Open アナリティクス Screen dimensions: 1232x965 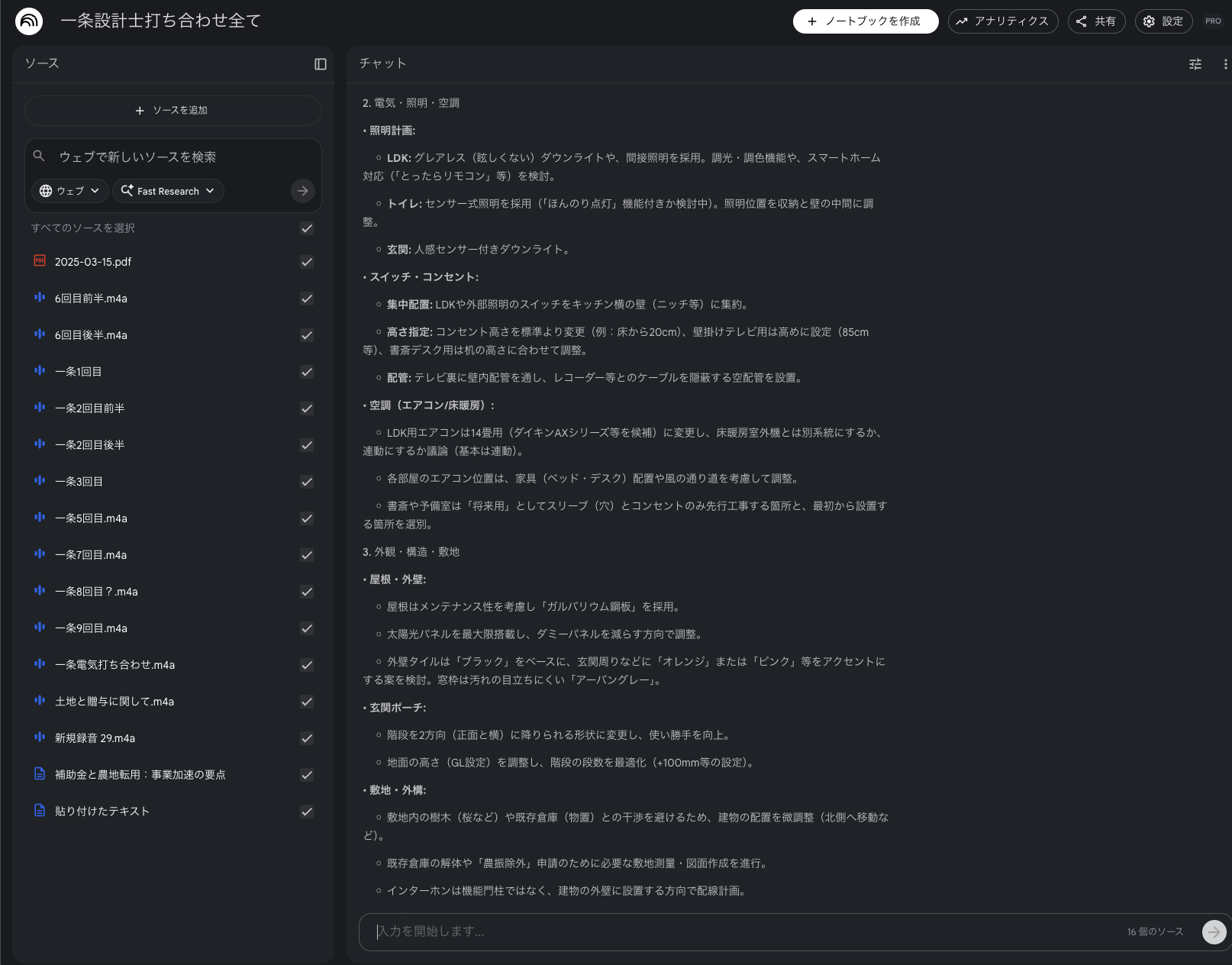point(1003,21)
